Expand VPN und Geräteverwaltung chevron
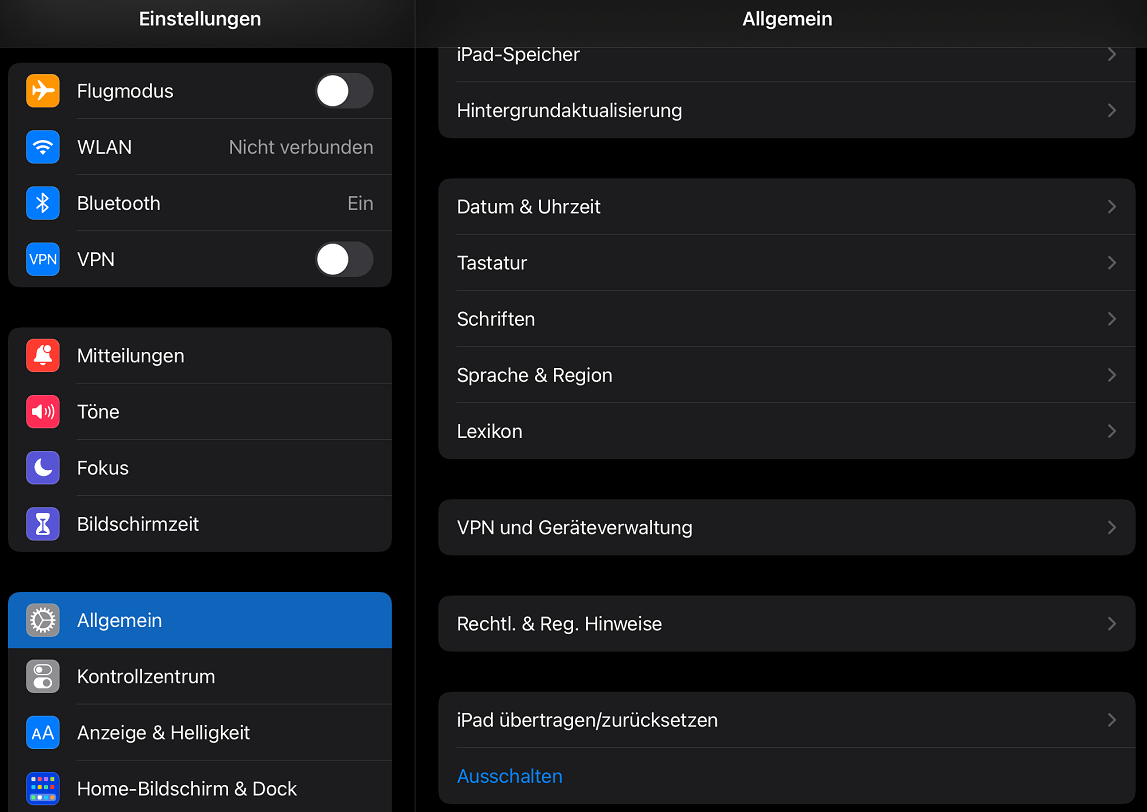Image resolution: width=1147 pixels, height=812 pixels. pyautogui.click(x=1111, y=527)
